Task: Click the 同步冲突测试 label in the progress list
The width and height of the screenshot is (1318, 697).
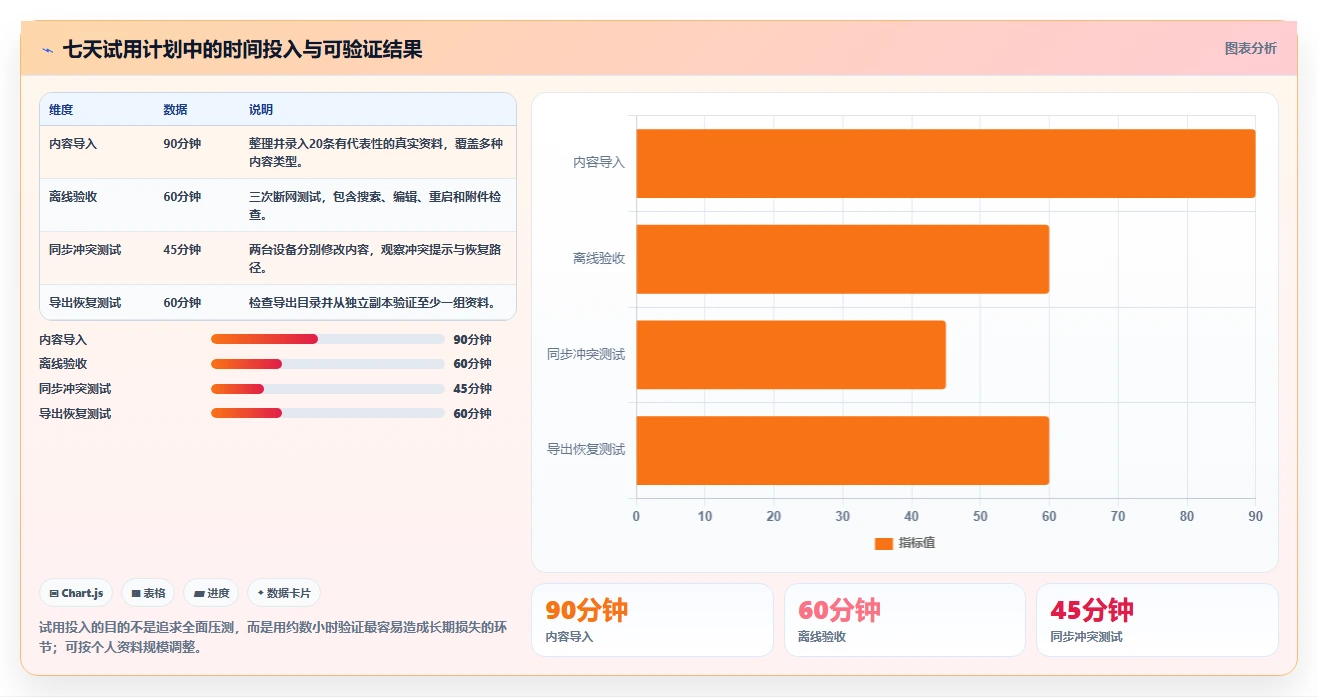Action: click(x=75, y=389)
